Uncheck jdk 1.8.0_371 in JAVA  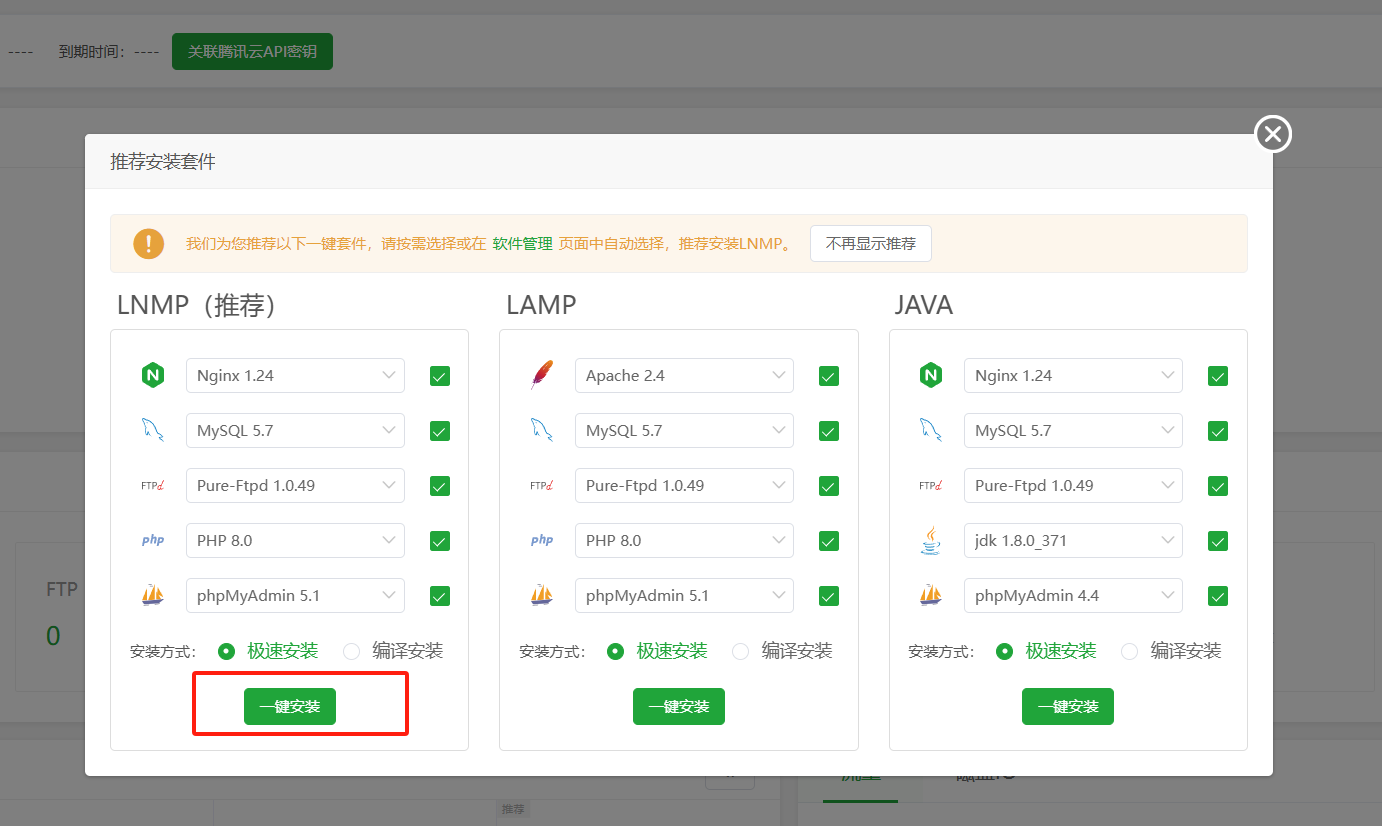click(x=1218, y=541)
